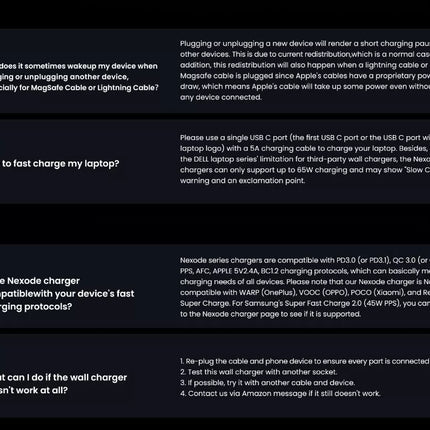The width and height of the screenshot is (430, 430).
Task: Click the text 'warning and an exclamation point.'
Action: pyautogui.click(x=242, y=181)
